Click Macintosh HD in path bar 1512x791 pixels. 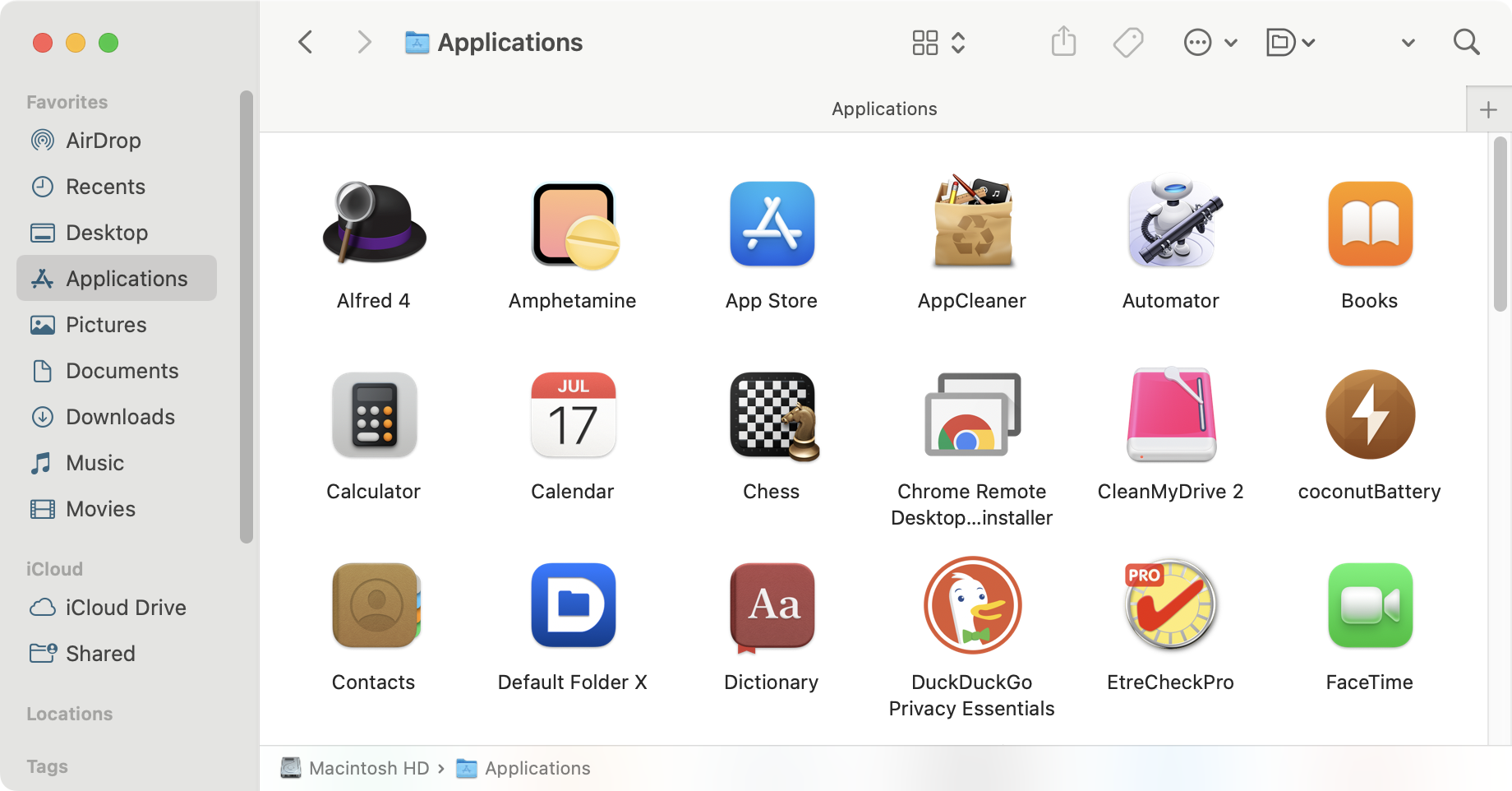pos(355,768)
